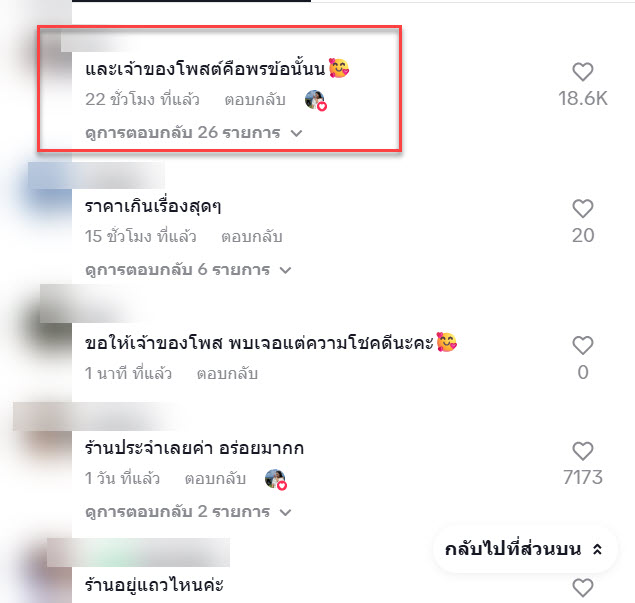Click the 7173 like count
The image size is (635, 603).
(x=583, y=477)
